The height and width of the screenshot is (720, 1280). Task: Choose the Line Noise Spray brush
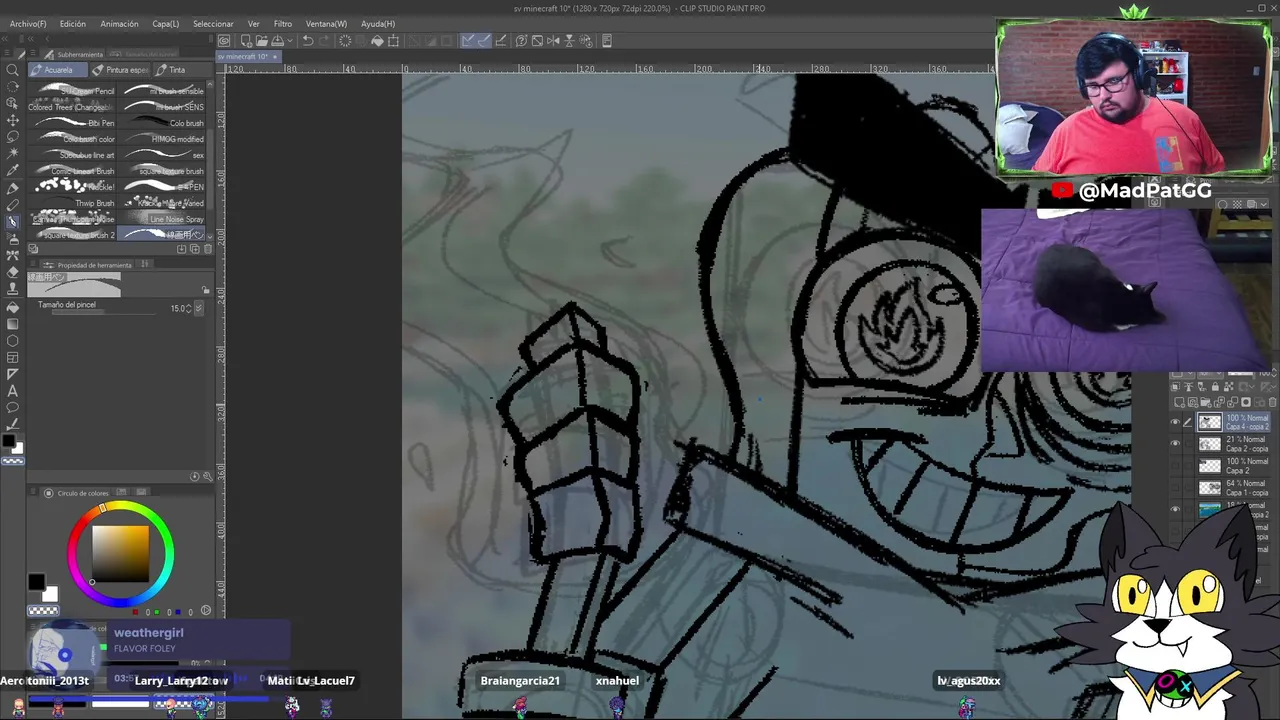coord(162,219)
